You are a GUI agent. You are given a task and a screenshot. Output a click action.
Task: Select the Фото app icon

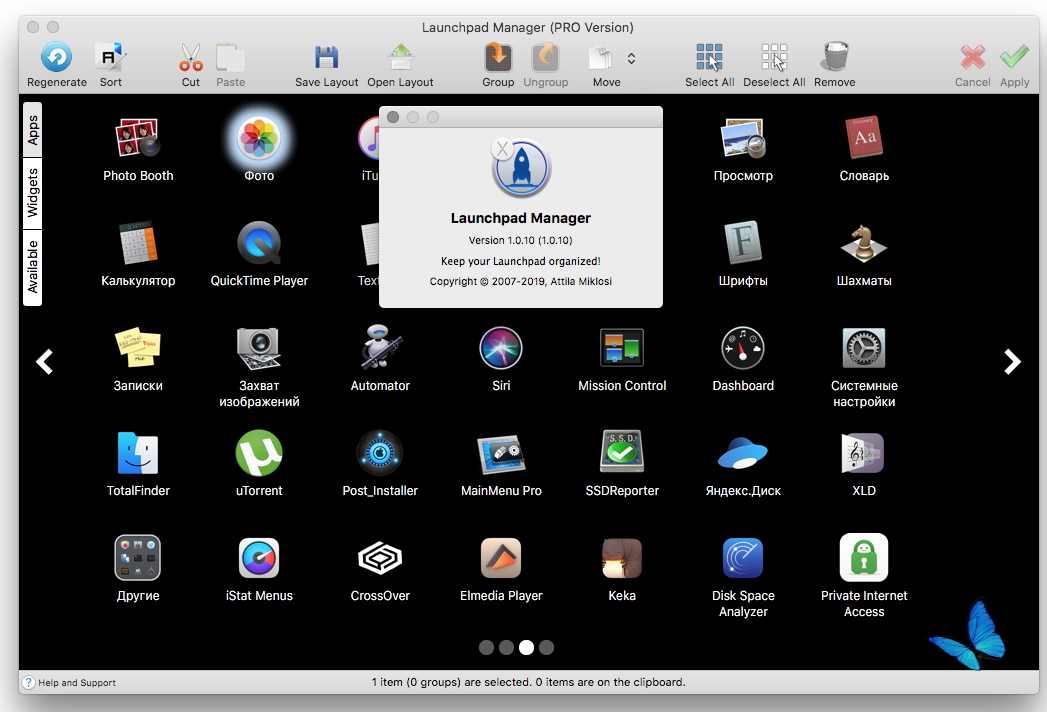(x=259, y=138)
